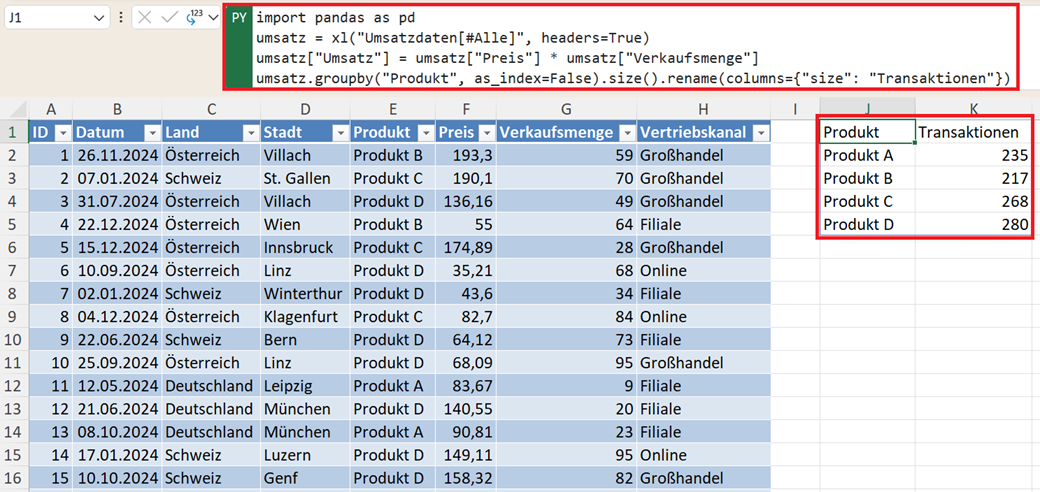Click the enter checkmark formula icon
This screenshot has height=492, width=1040.
169,18
